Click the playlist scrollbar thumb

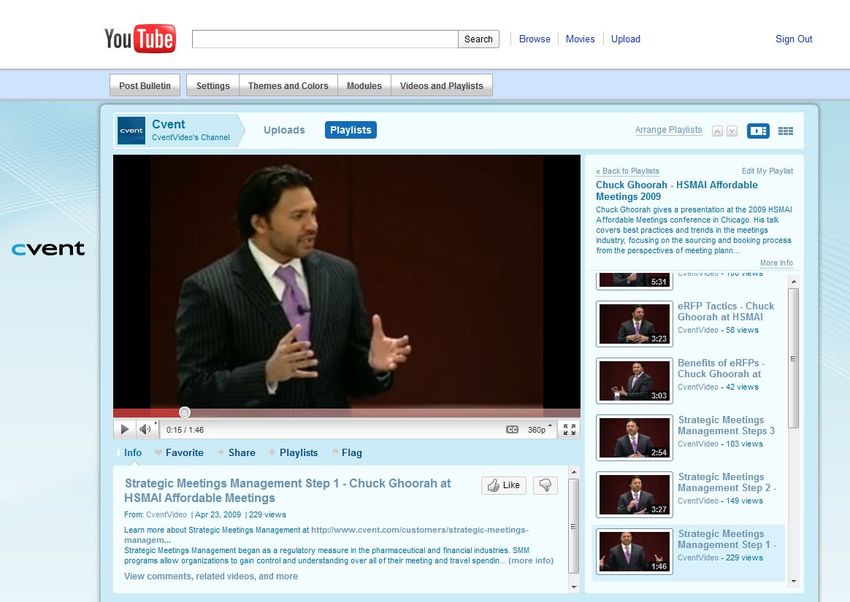click(x=794, y=358)
